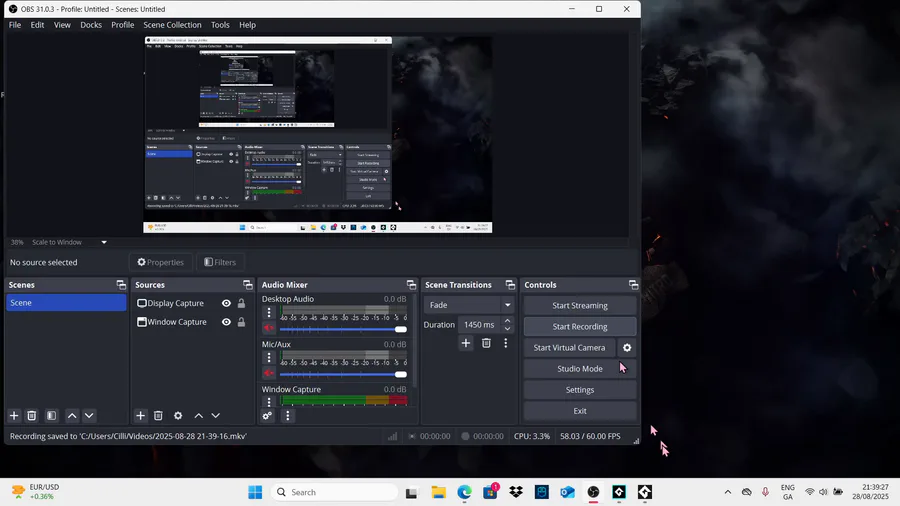Click the Filters button

[220, 262]
